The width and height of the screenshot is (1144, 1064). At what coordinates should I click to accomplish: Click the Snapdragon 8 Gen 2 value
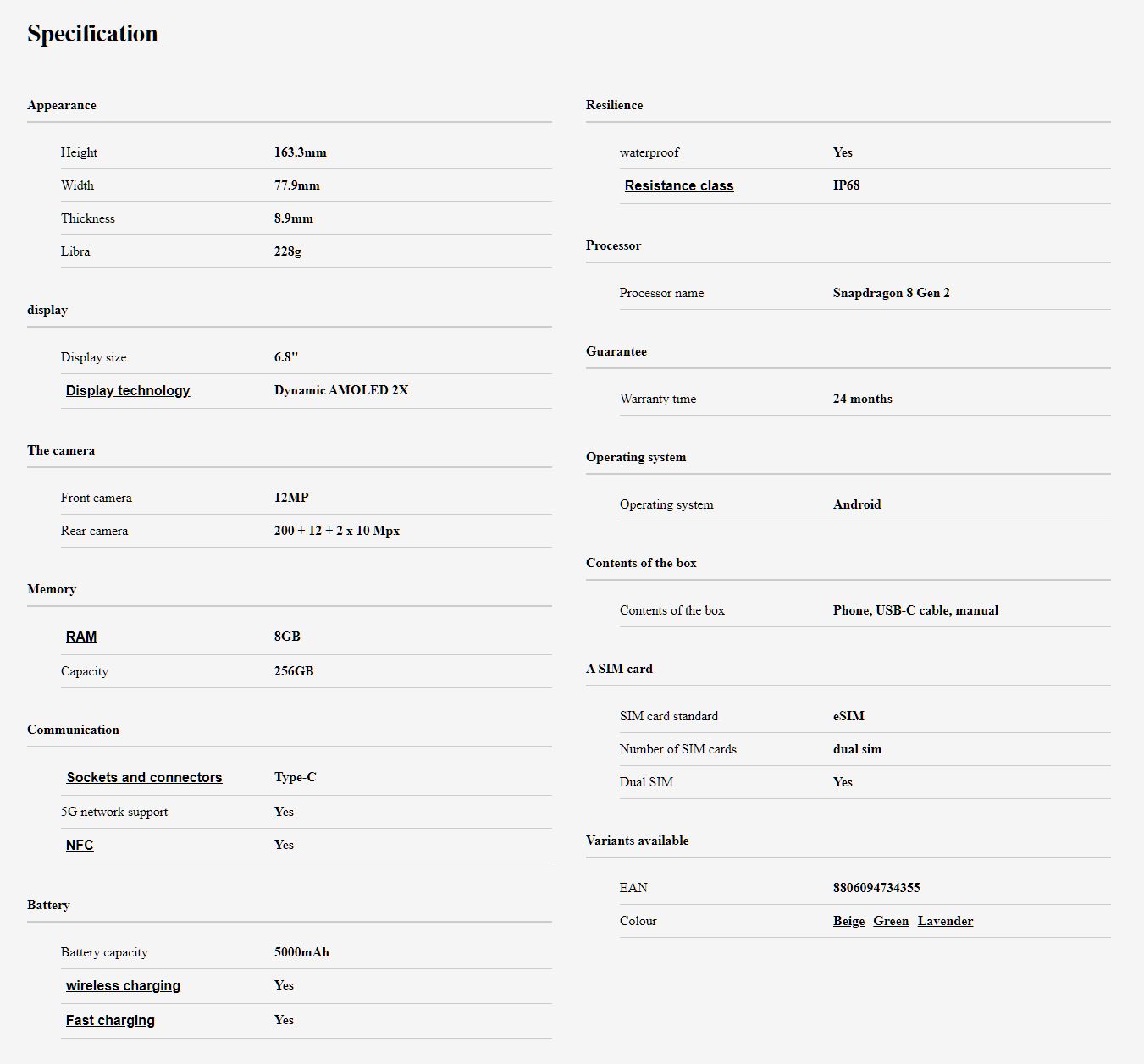pos(891,293)
